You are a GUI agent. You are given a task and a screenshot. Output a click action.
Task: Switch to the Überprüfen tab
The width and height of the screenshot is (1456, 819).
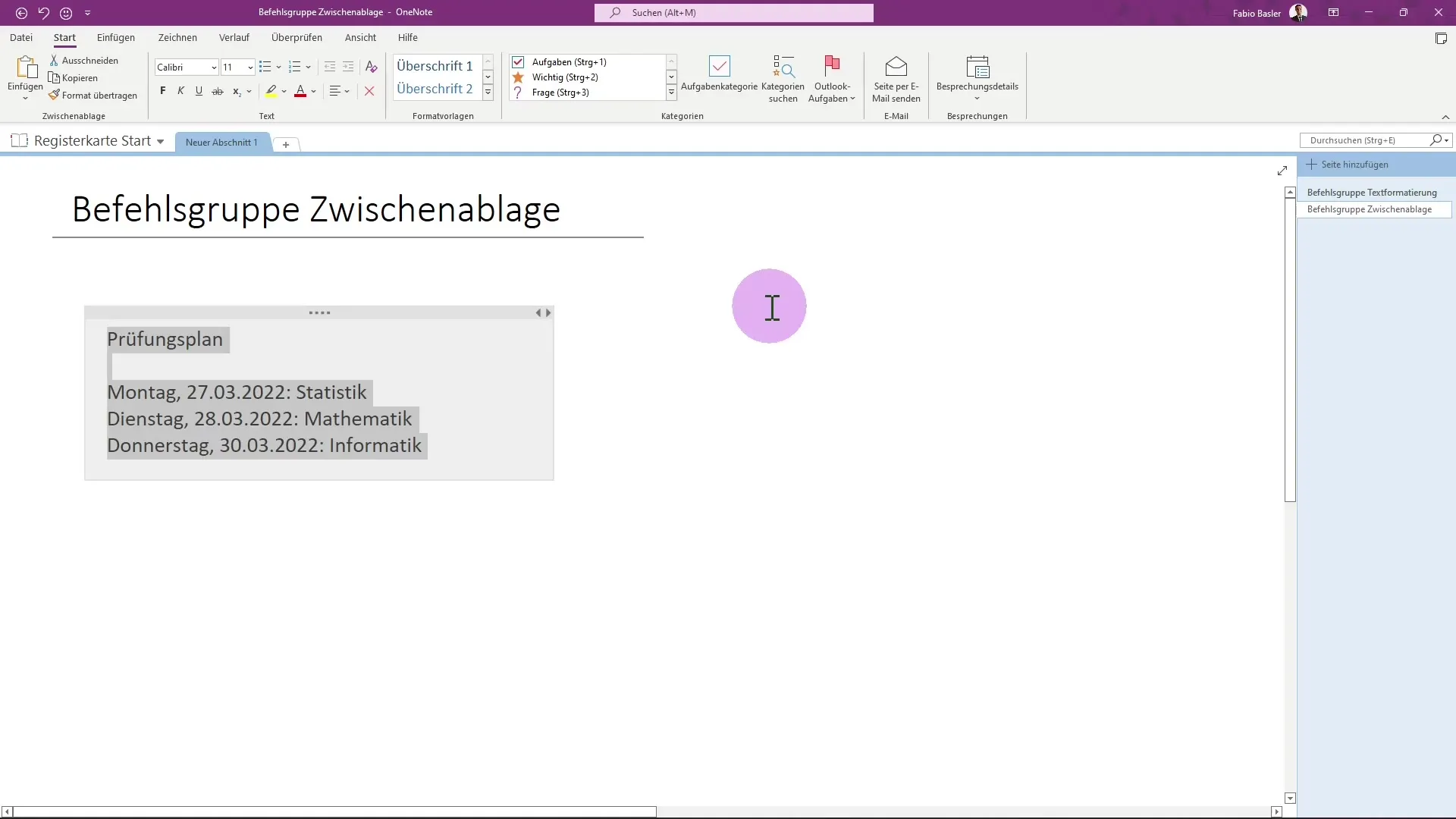(297, 38)
